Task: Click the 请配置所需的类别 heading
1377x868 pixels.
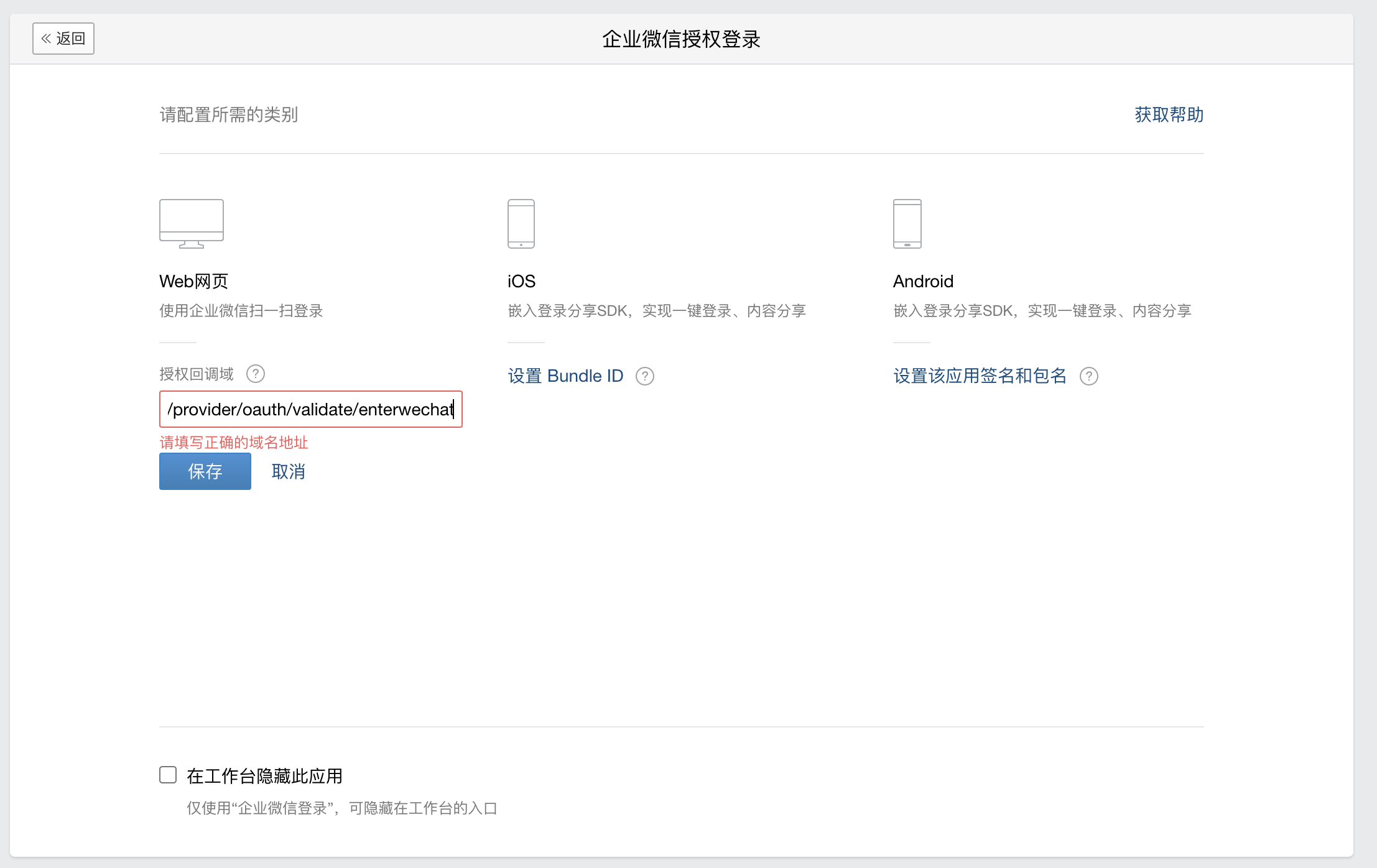Action: click(229, 115)
